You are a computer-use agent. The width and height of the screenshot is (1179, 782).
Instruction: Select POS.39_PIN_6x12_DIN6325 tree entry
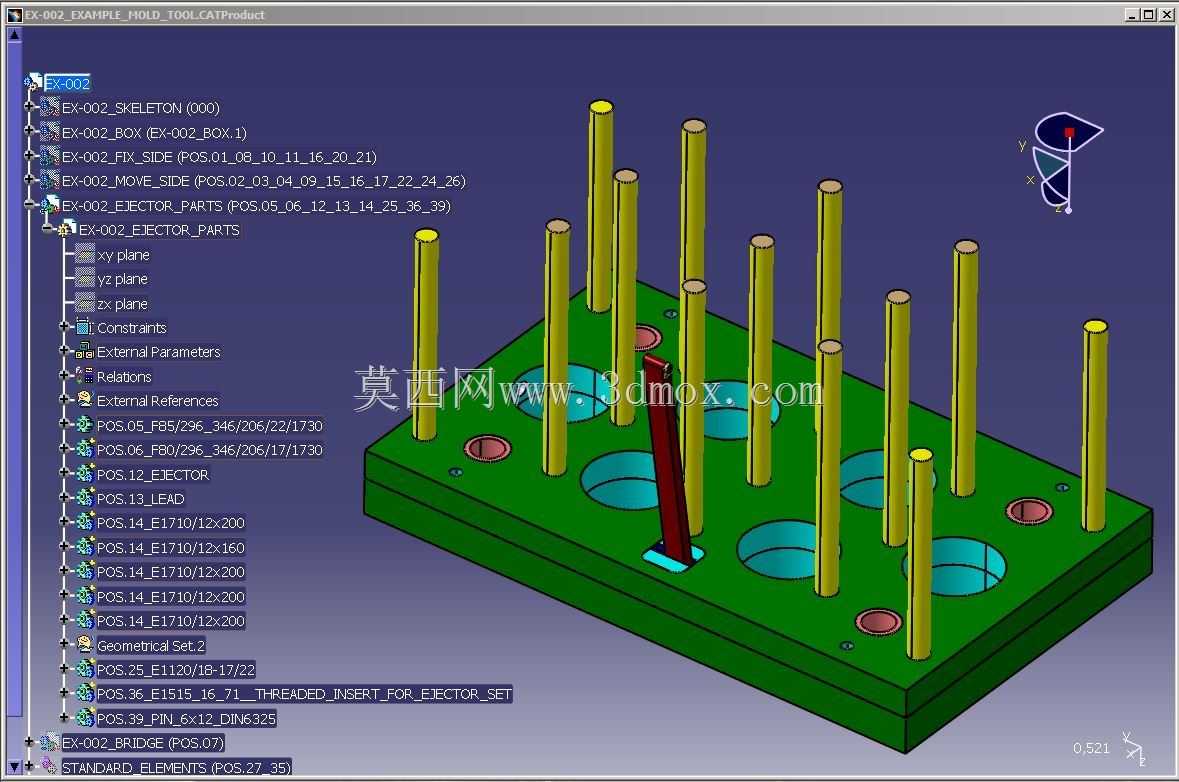pyautogui.click(x=186, y=719)
